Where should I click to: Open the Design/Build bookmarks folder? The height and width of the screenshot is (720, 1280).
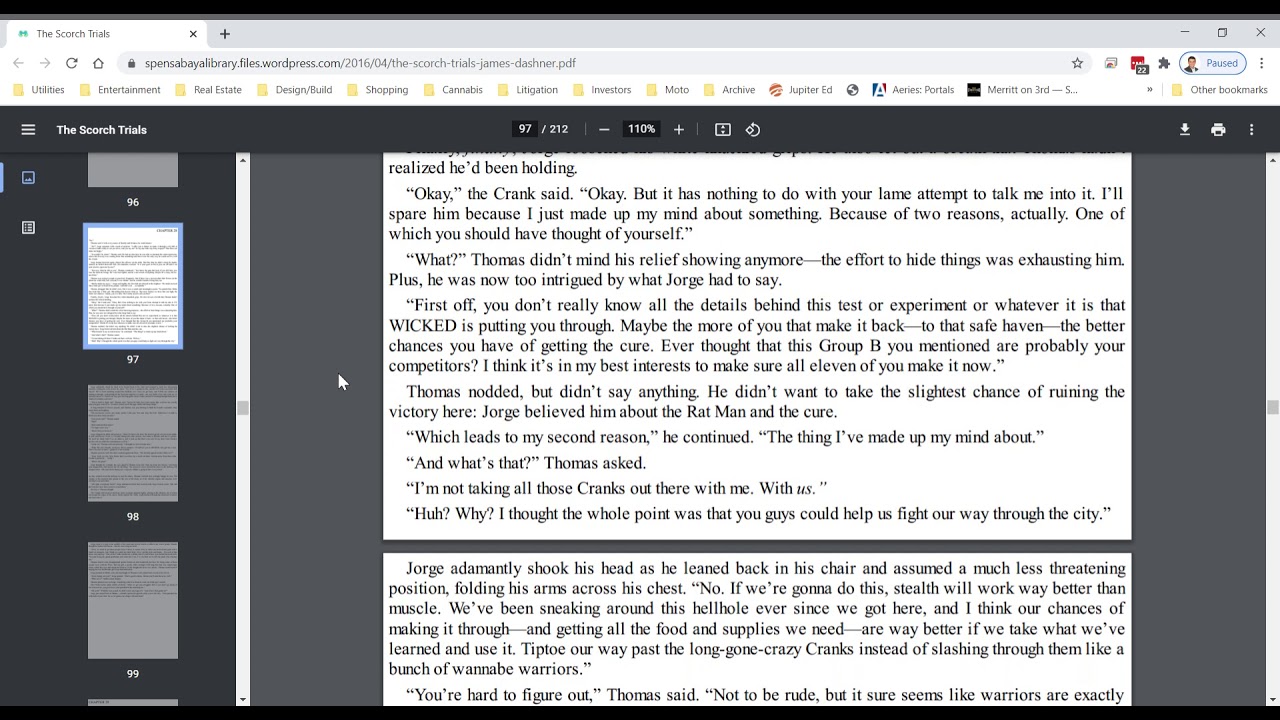click(295, 90)
